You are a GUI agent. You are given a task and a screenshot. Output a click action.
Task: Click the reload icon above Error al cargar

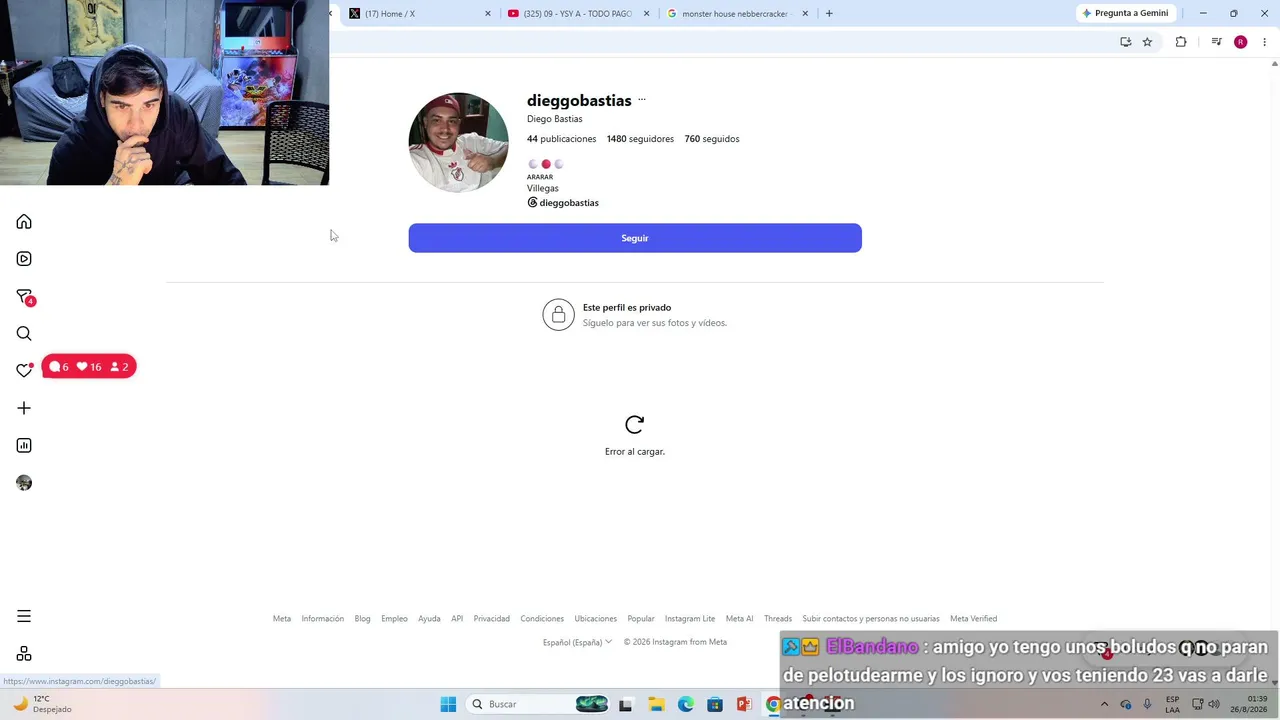[634, 425]
